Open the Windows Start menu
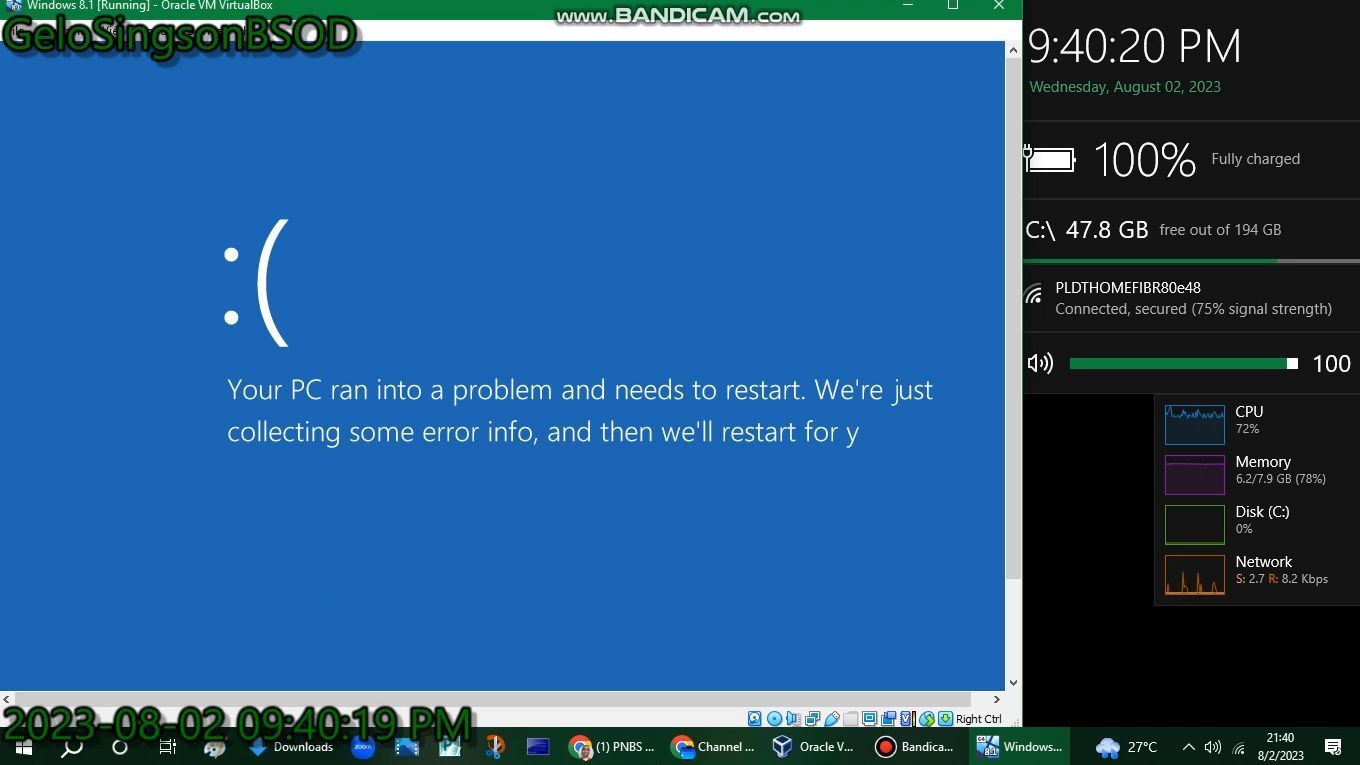This screenshot has width=1360, height=765. [x=24, y=747]
